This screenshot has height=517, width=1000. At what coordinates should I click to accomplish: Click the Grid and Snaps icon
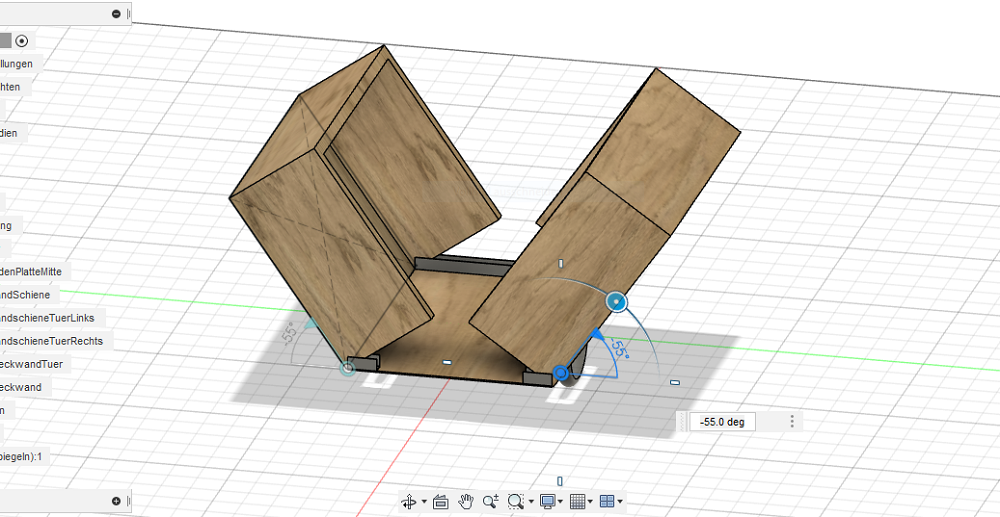(578, 501)
